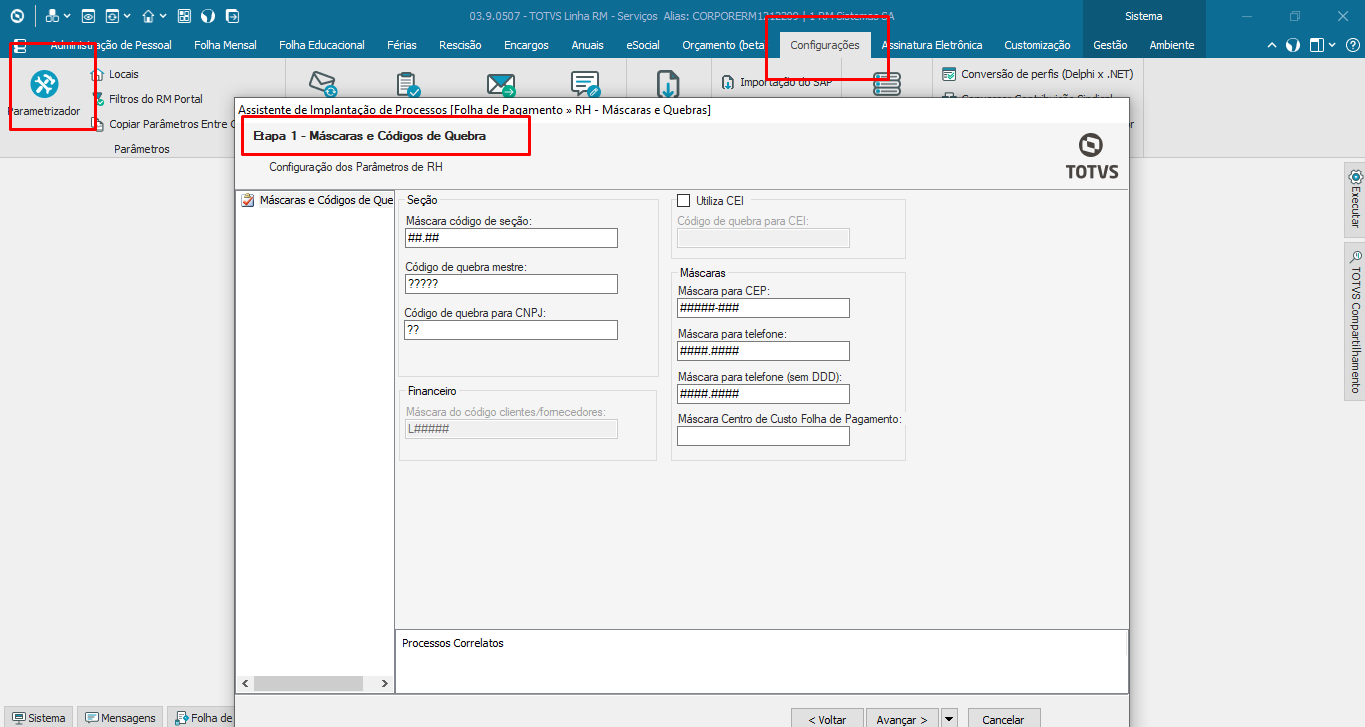Click the Máscara Centro de Custo field
Image resolution: width=1365 pixels, height=727 pixels.
(763, 436)
